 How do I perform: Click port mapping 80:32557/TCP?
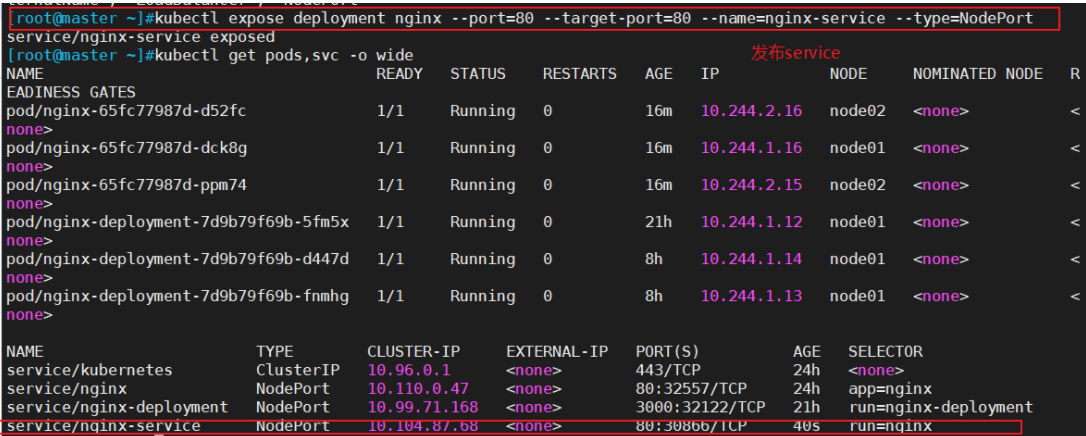point(691,389)
